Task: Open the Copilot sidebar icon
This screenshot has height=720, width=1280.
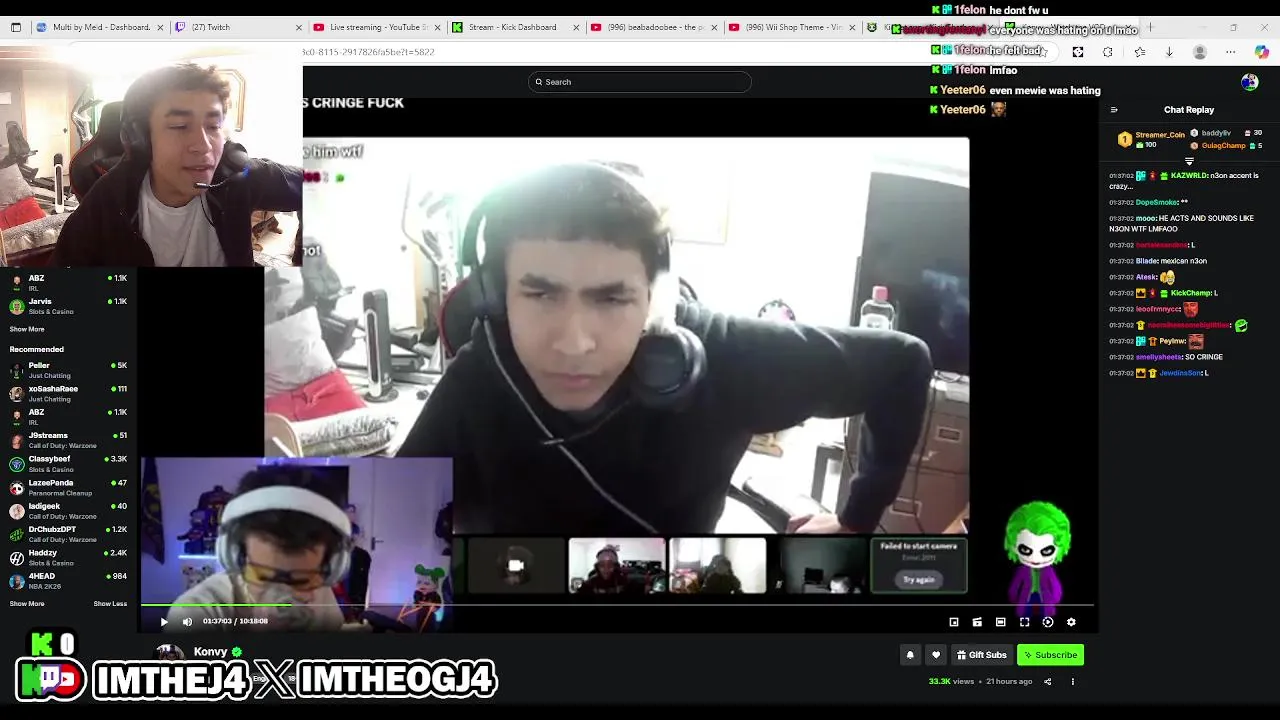Action: [1262, 52]
